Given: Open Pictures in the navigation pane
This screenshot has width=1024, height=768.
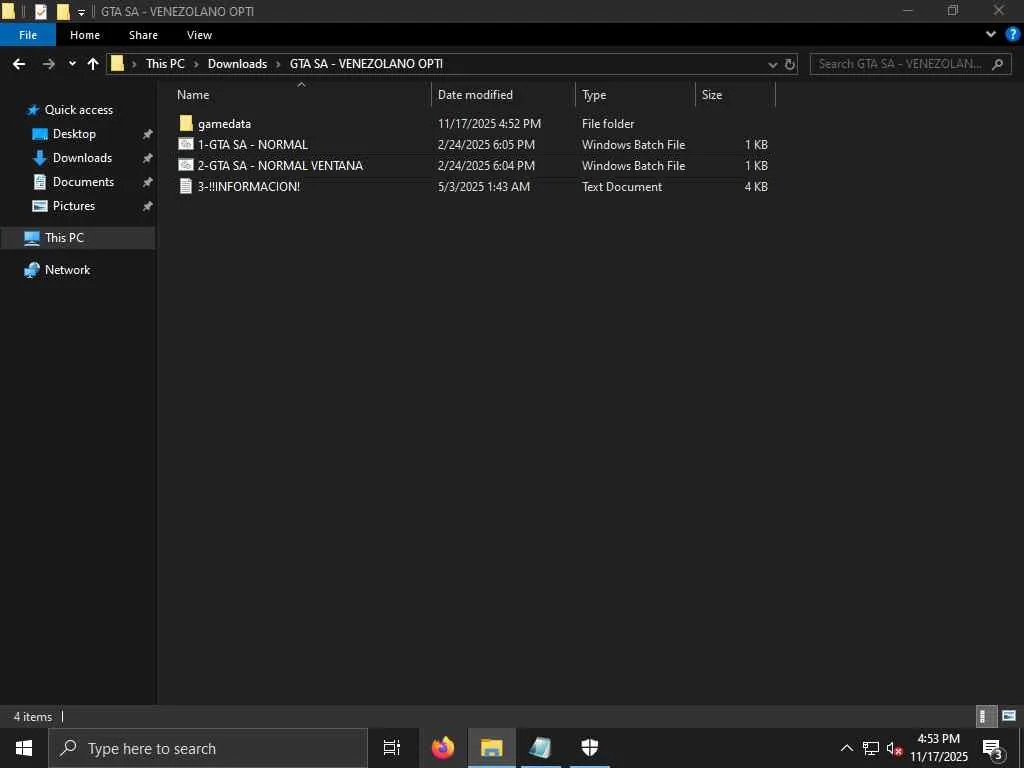Looking at the screenshot, I should click(x=74, y=206).
